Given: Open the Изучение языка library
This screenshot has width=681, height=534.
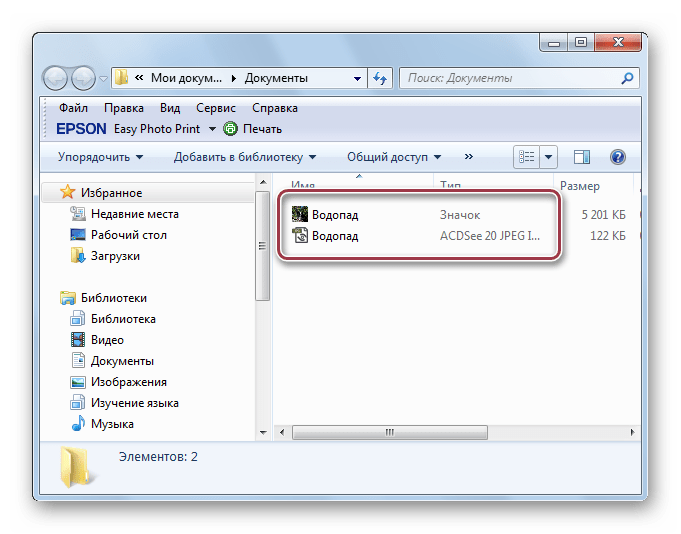Looking at the screenshot, I should click(135, 403).
